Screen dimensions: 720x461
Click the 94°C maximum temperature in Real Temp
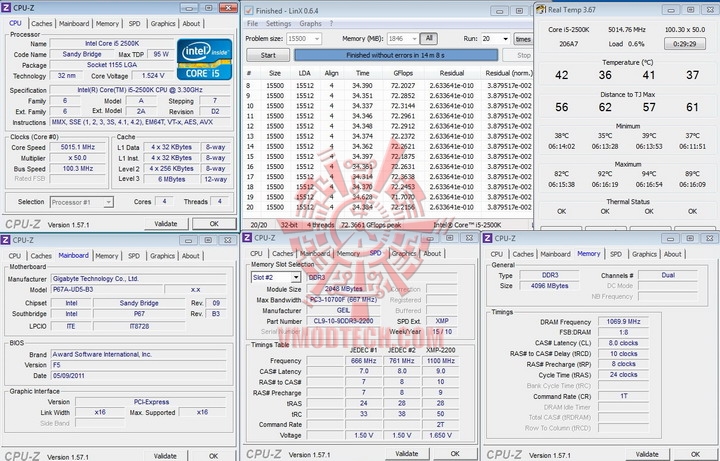648,174
